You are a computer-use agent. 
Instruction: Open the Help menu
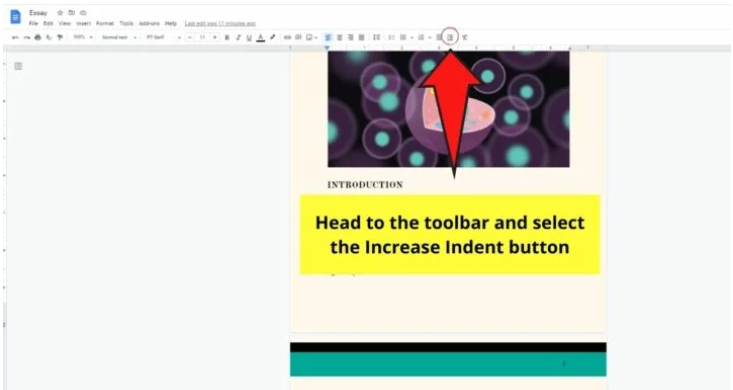click(x=171, y=23)
